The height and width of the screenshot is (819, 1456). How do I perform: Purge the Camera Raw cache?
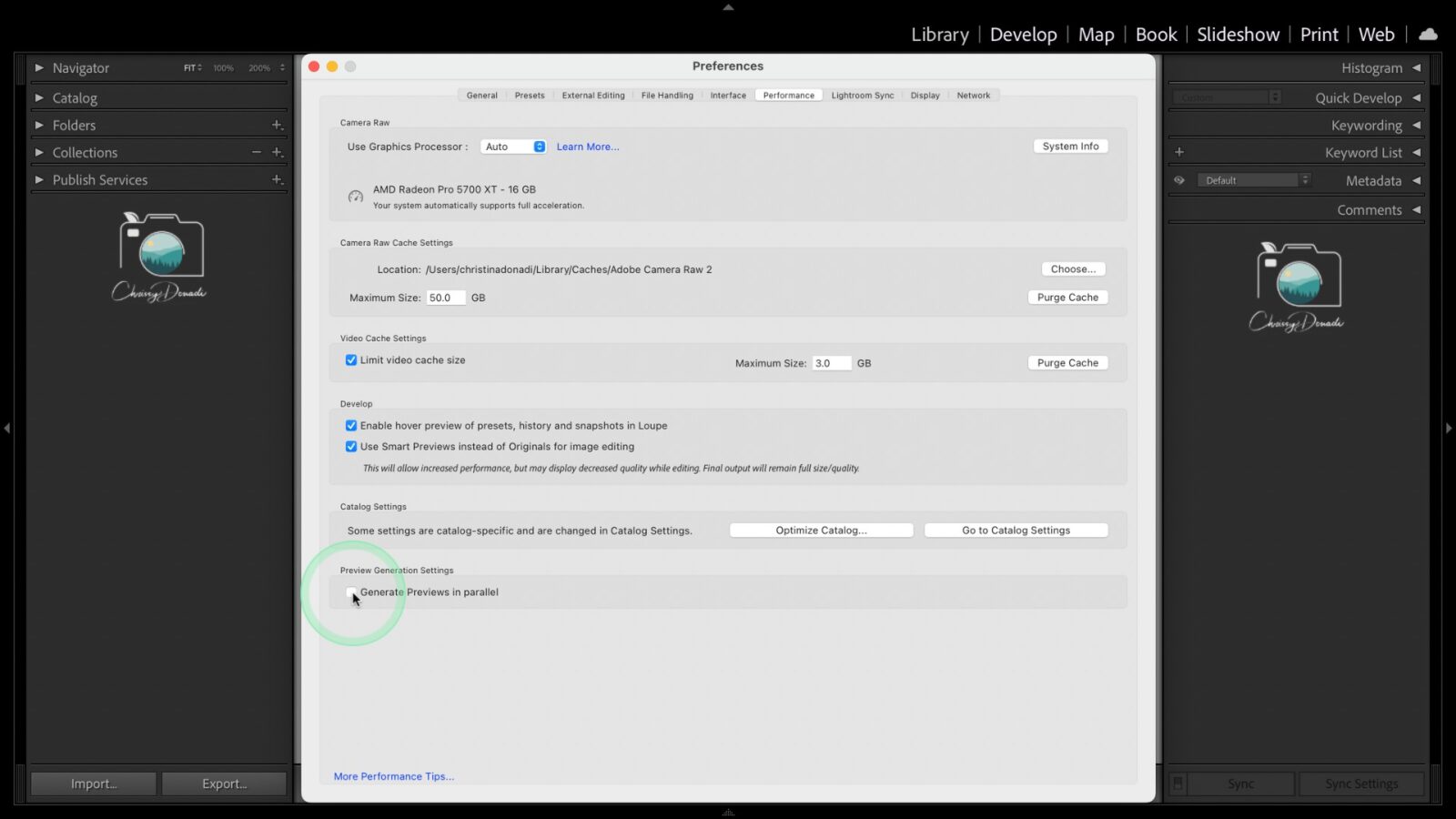tap(1067, 297)
